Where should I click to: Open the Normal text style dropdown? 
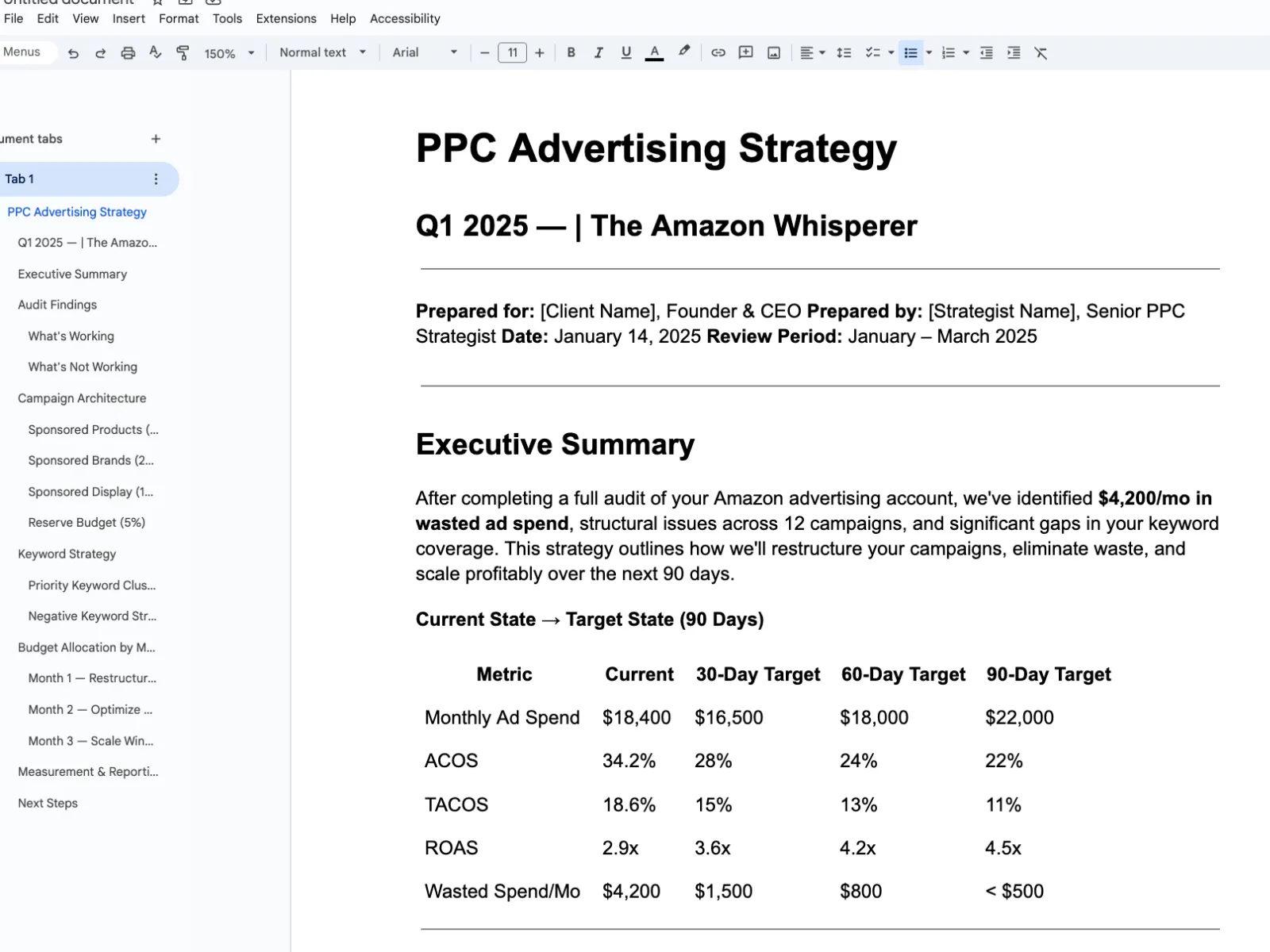click(x=322, y=53)
